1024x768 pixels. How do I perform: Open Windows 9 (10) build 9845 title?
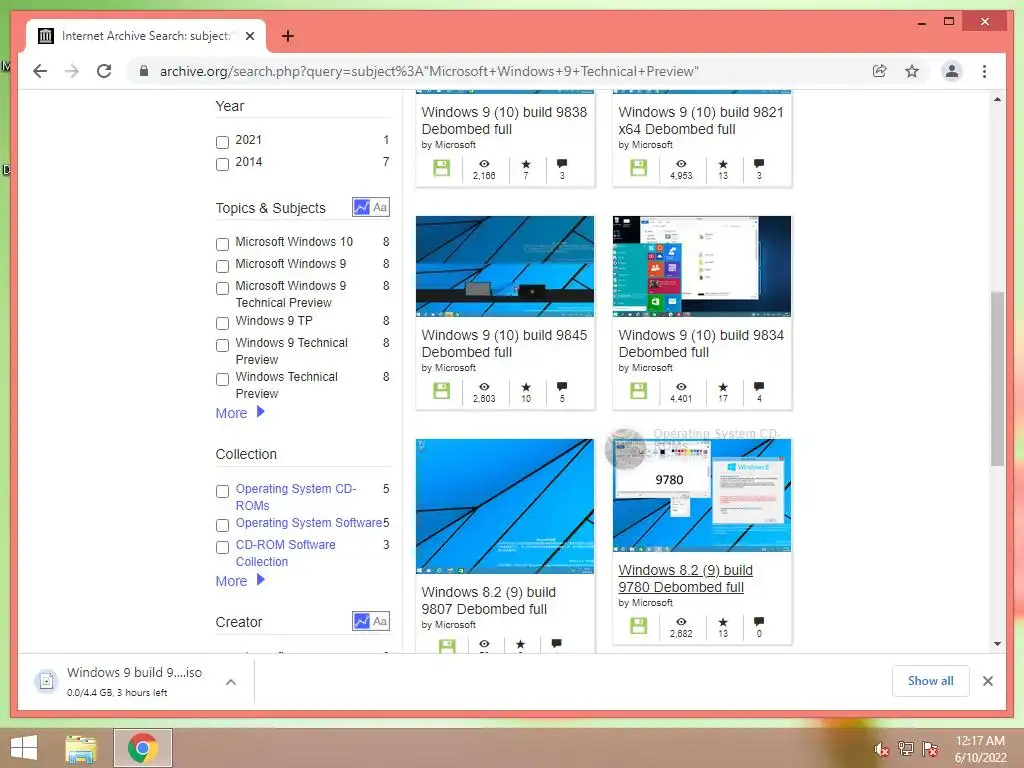point(504,344)
